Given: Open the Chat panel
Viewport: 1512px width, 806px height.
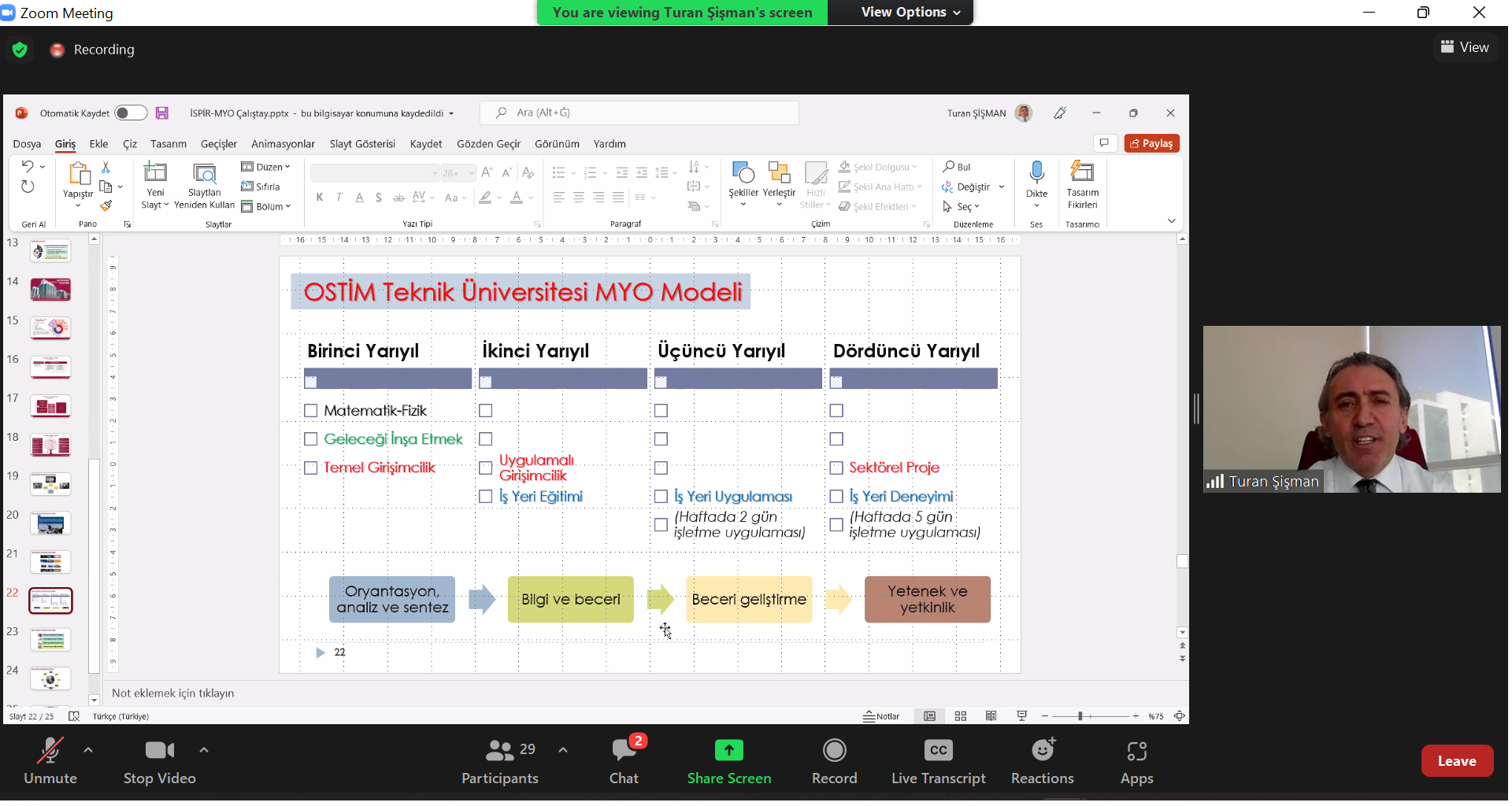Looking at the screenshot, I should [624, 760].
